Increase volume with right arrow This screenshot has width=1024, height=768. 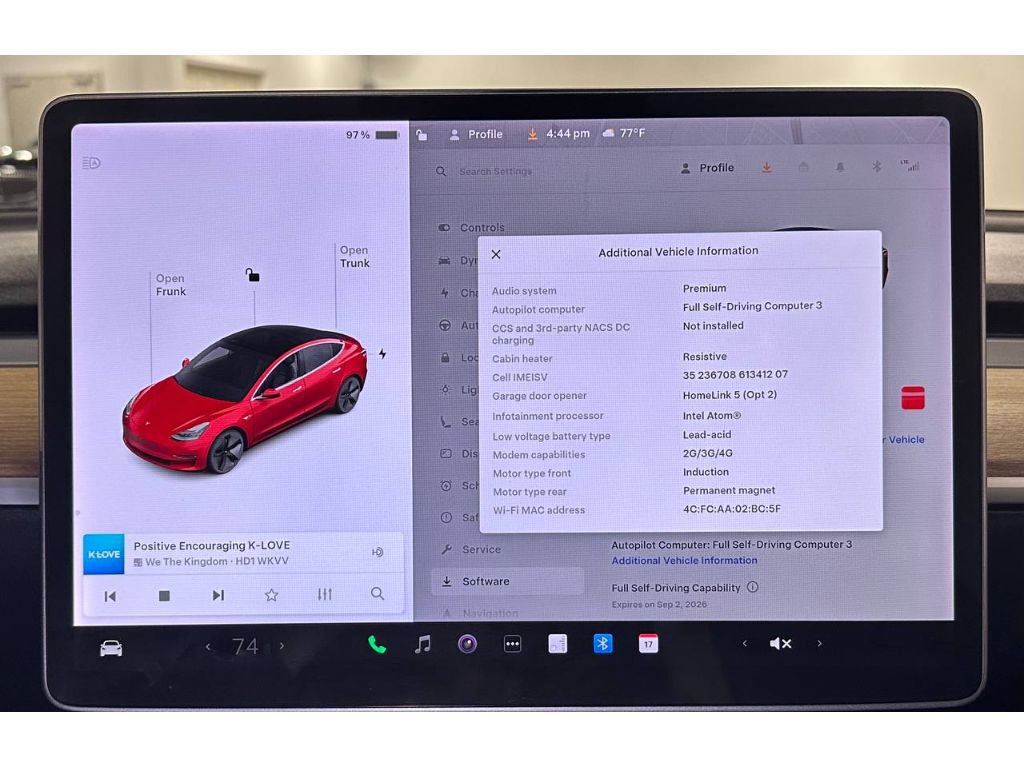[819, 643]
